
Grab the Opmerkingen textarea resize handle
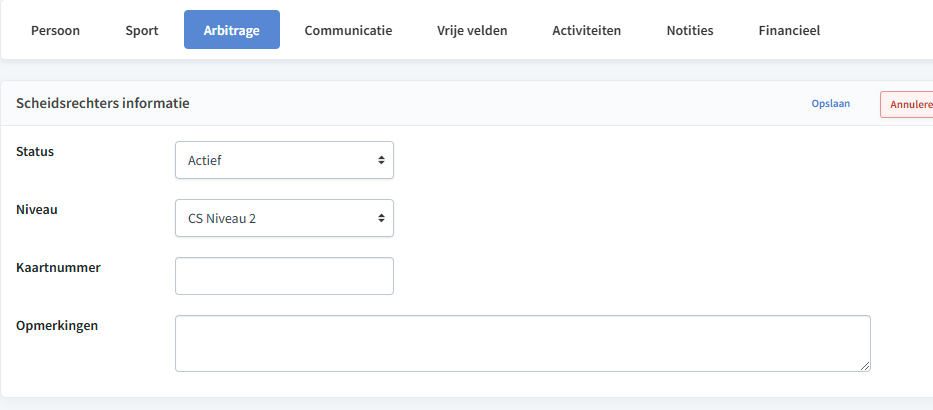click(865, 366)
